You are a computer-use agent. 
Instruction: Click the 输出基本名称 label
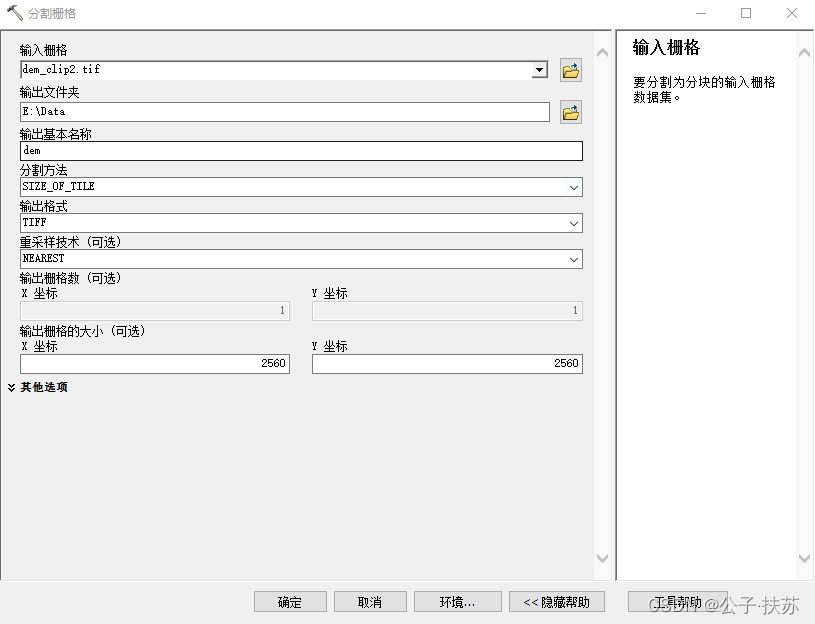click(x=56, y=134)
